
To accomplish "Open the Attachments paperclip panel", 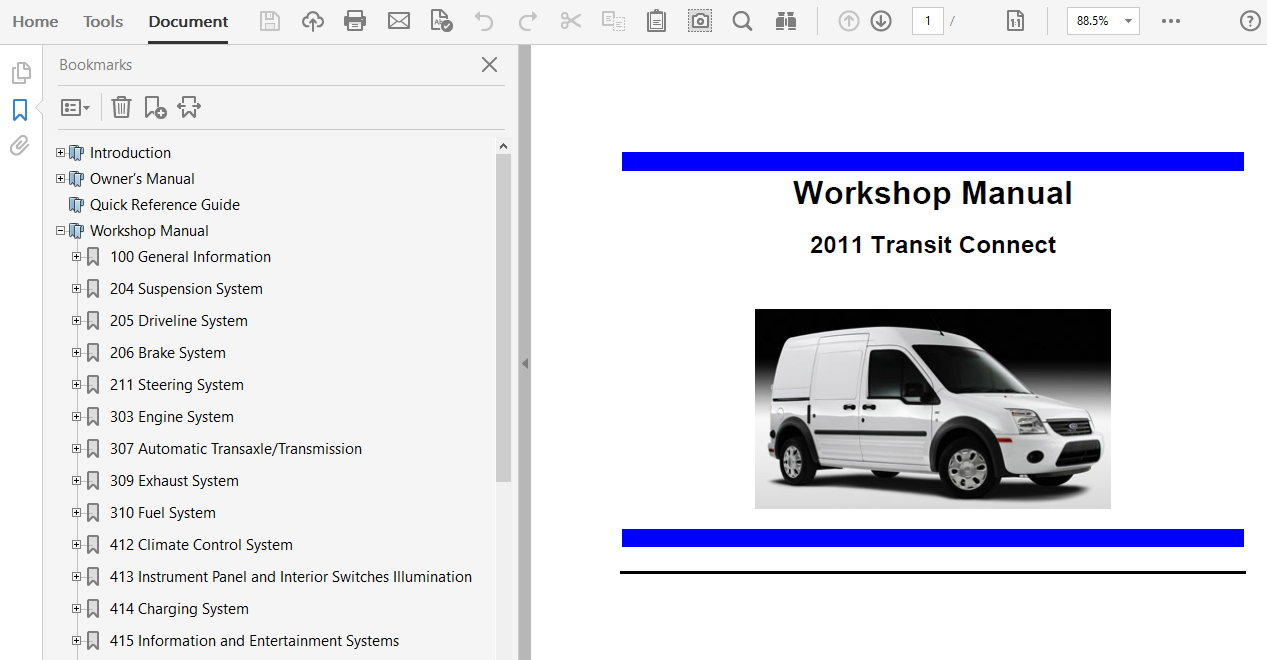I will (20, 146).
